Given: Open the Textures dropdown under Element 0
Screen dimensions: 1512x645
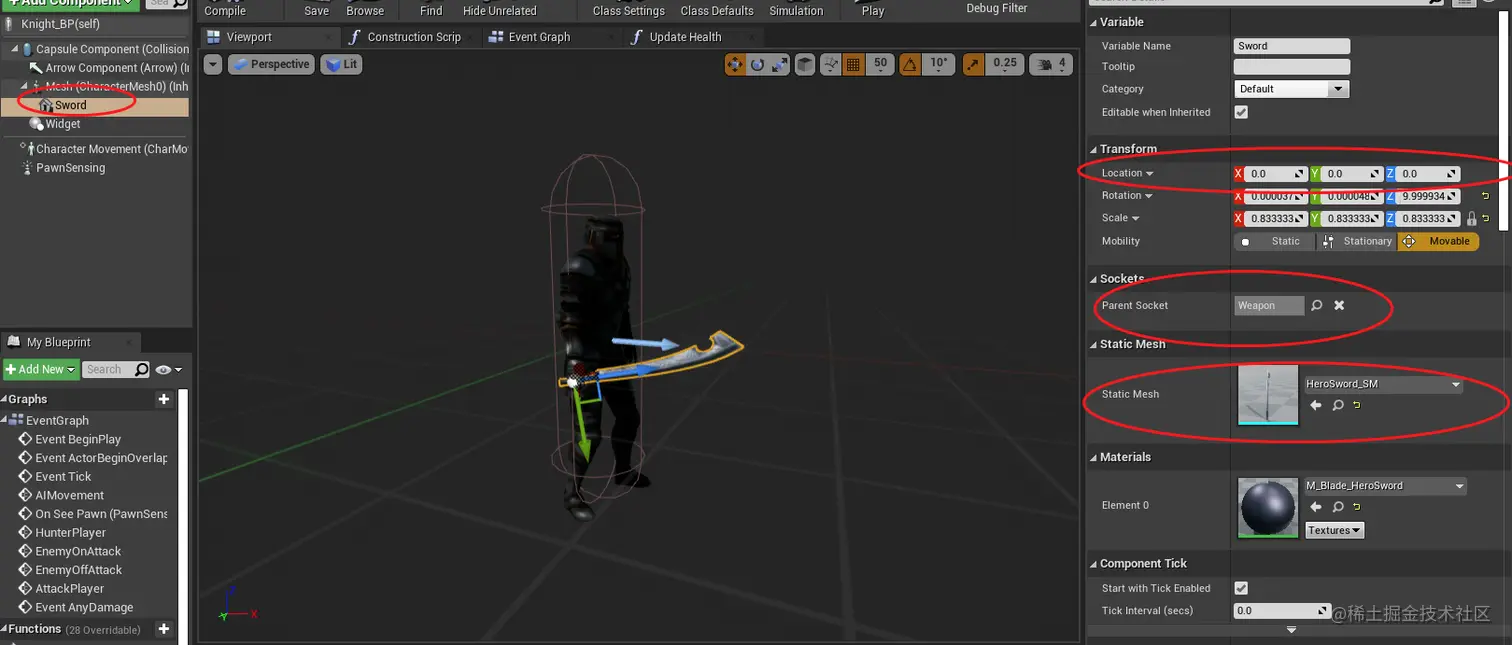Looking at the screenshot, I should click(x=1335, y=530).
